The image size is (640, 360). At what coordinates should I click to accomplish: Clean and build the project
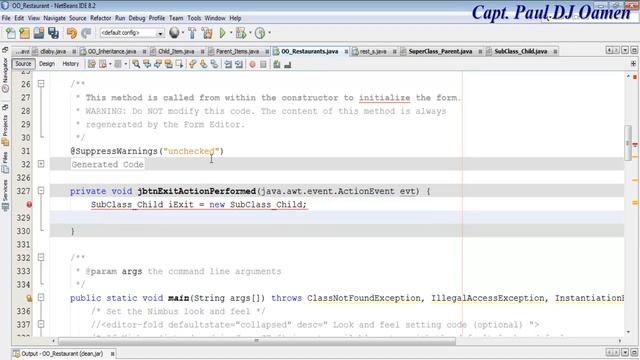[207, 33]
